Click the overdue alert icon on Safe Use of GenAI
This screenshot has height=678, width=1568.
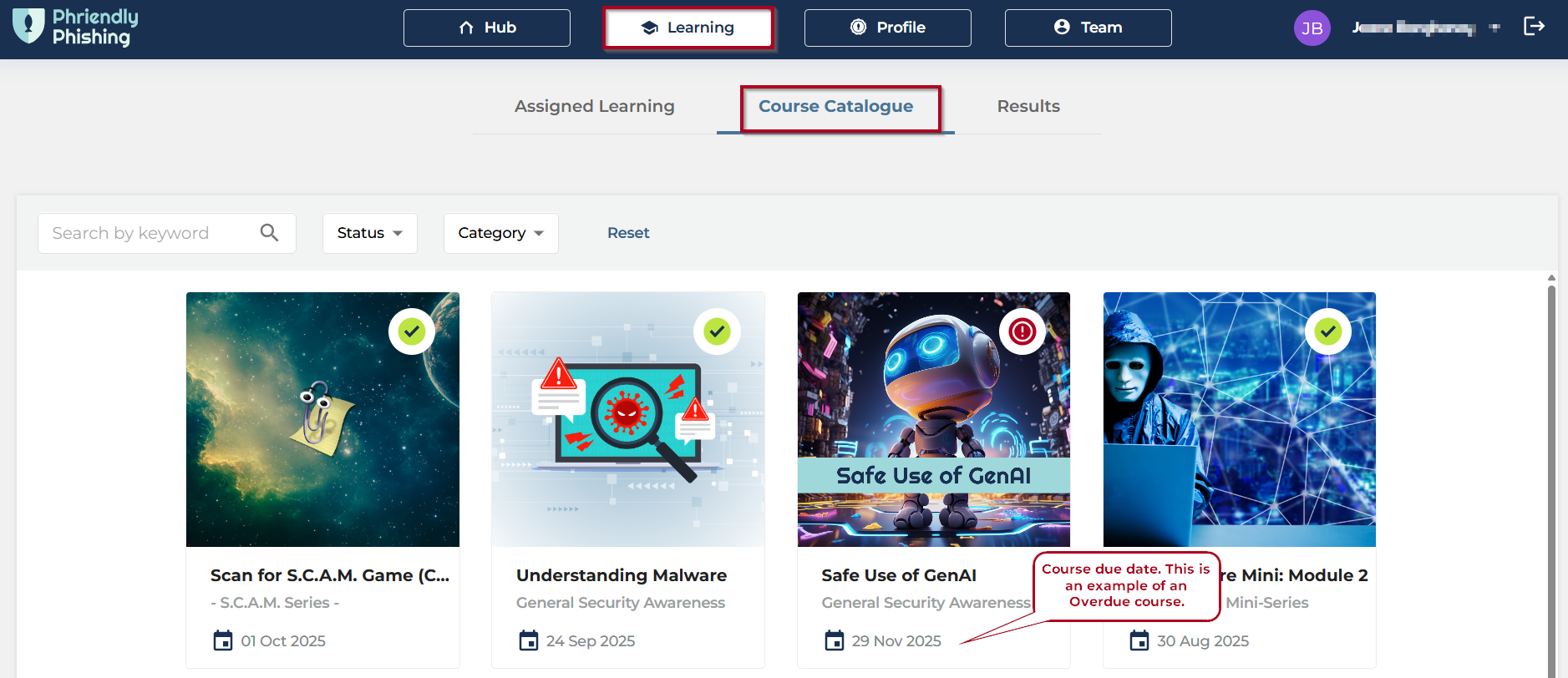[x=1022, y=332]
